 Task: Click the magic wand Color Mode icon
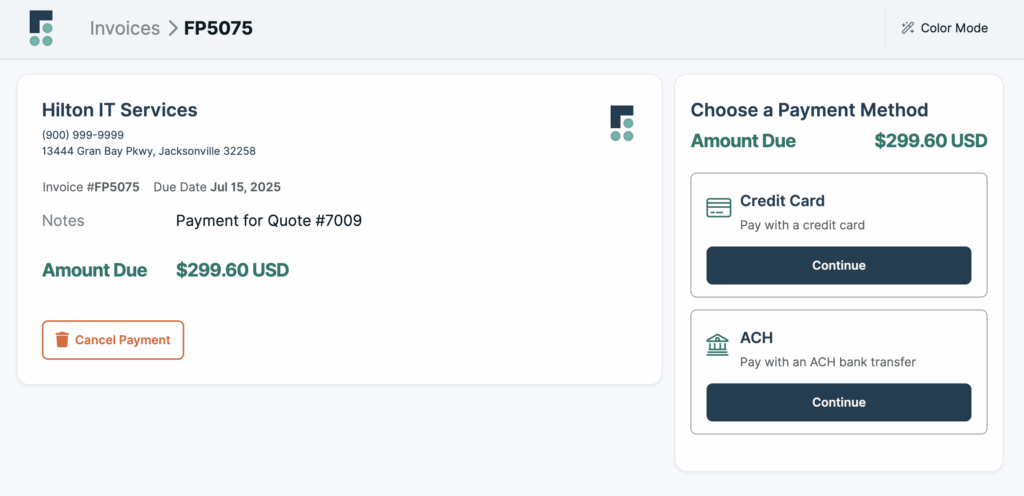pyautogui.click(x=907, y=28)
